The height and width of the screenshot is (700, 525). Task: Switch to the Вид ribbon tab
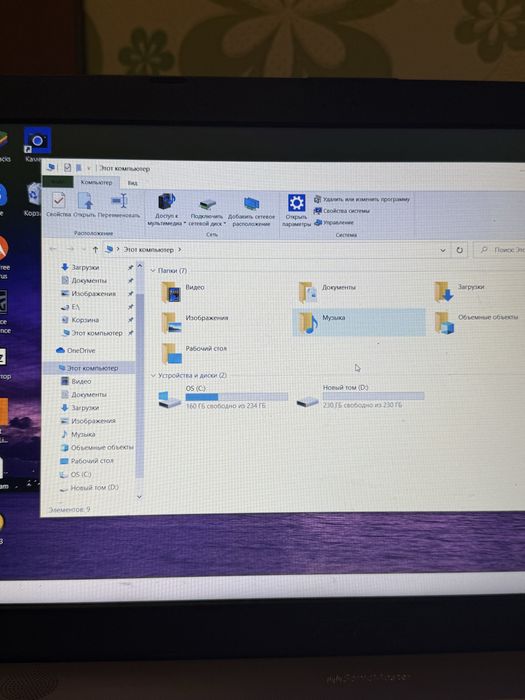coord(133,183)
